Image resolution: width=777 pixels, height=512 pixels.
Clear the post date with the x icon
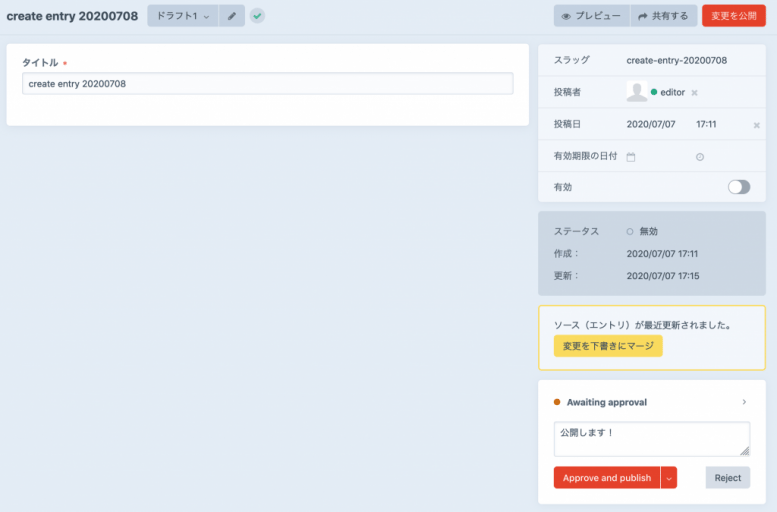pos(757,125)
